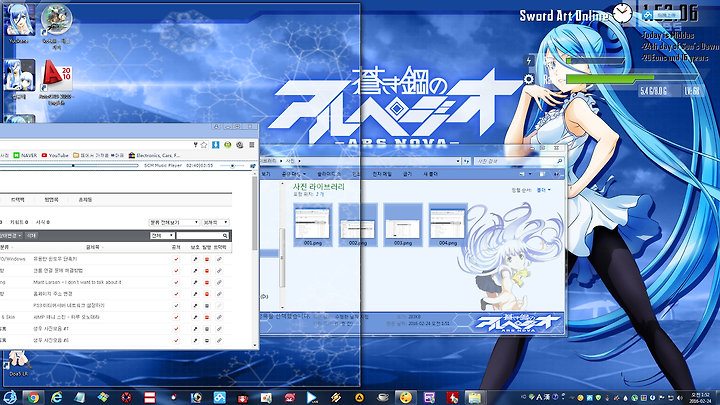Screen dimensions: 720x405
Task: Start 슬라이드 쇼 from Explorer toolbar
Action: 329,174
